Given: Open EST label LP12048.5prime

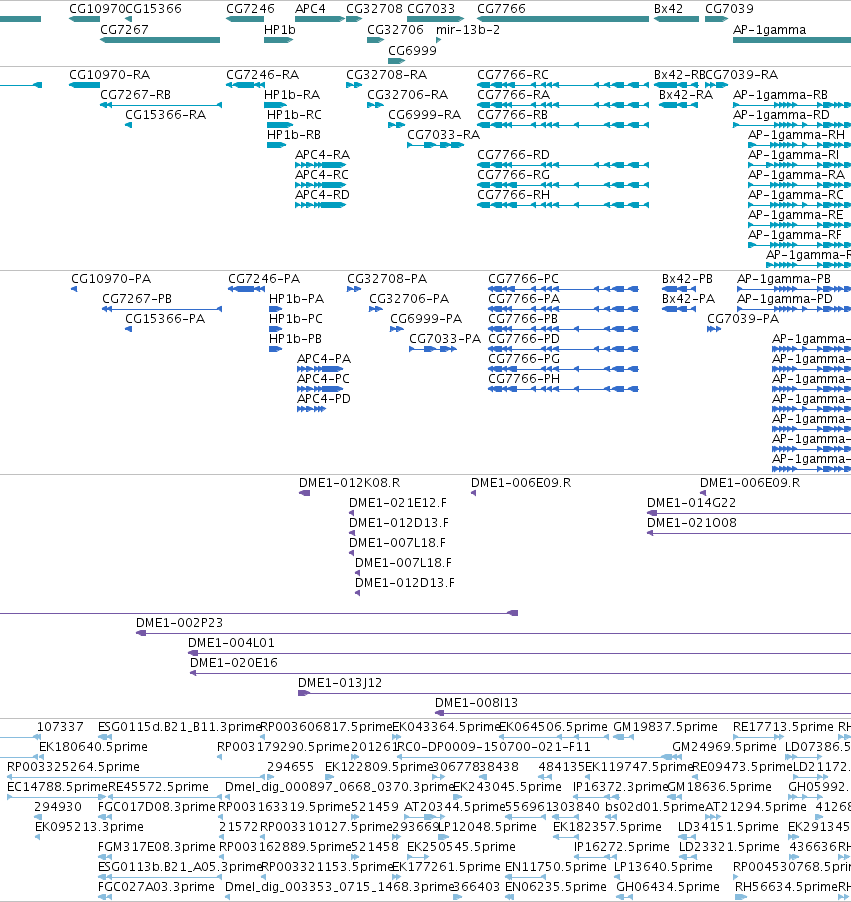Looking at the screenshot, I should [x=487, y=827].
